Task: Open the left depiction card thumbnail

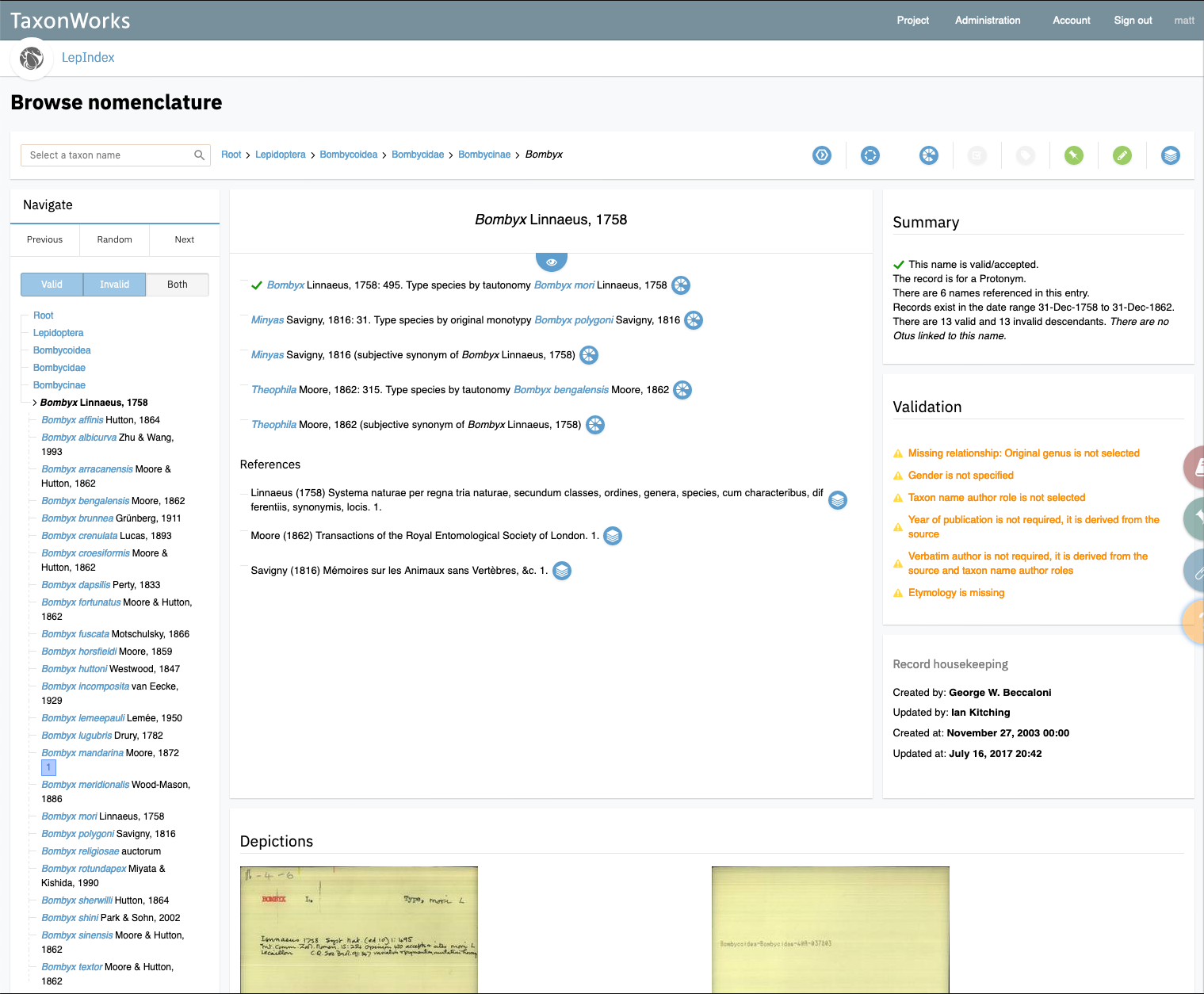Action: pyautogui.click(x=359, y=930)
